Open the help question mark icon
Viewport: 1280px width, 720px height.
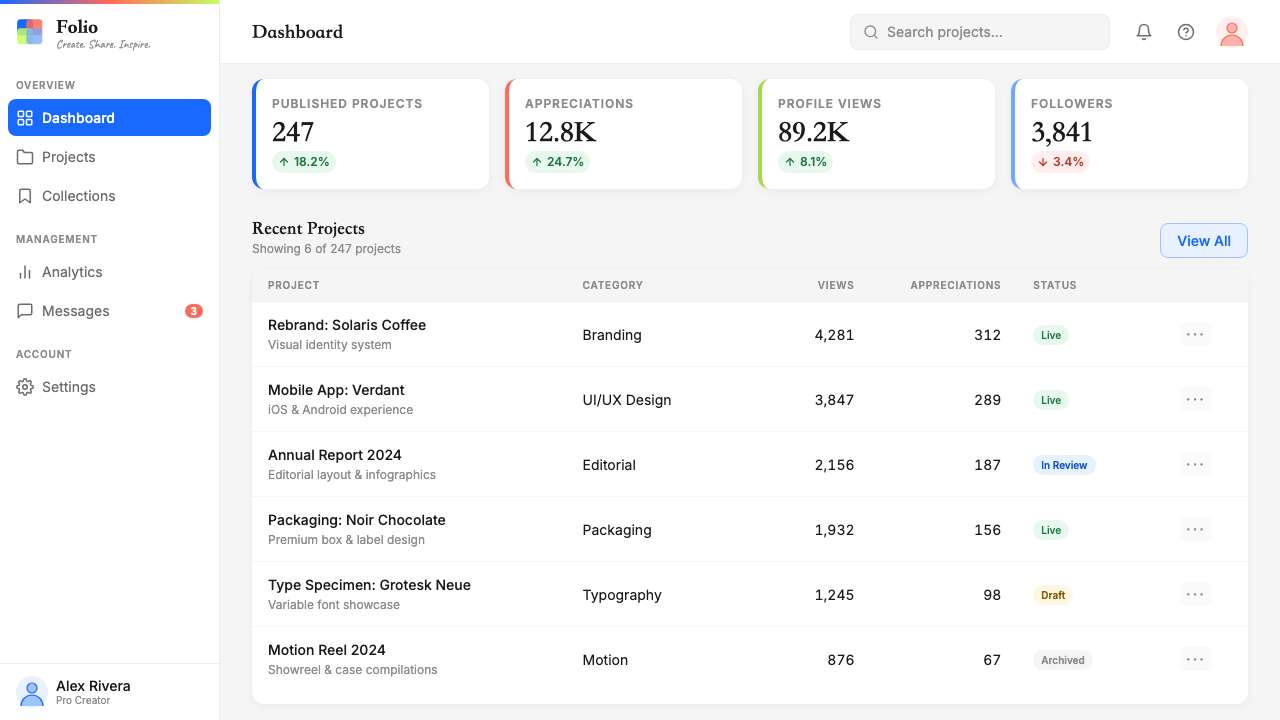1186,32
